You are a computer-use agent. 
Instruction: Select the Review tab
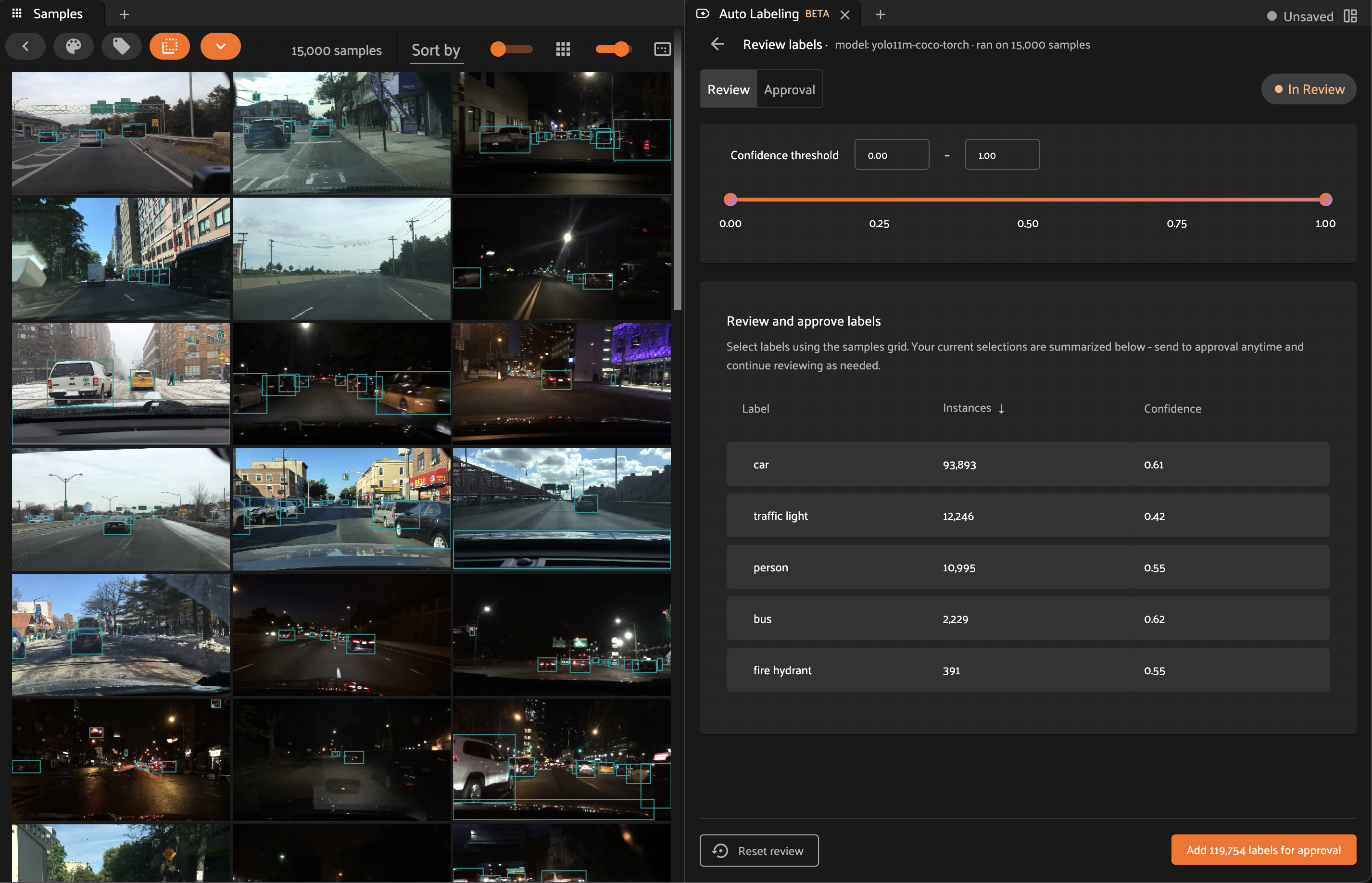[728, 89]
